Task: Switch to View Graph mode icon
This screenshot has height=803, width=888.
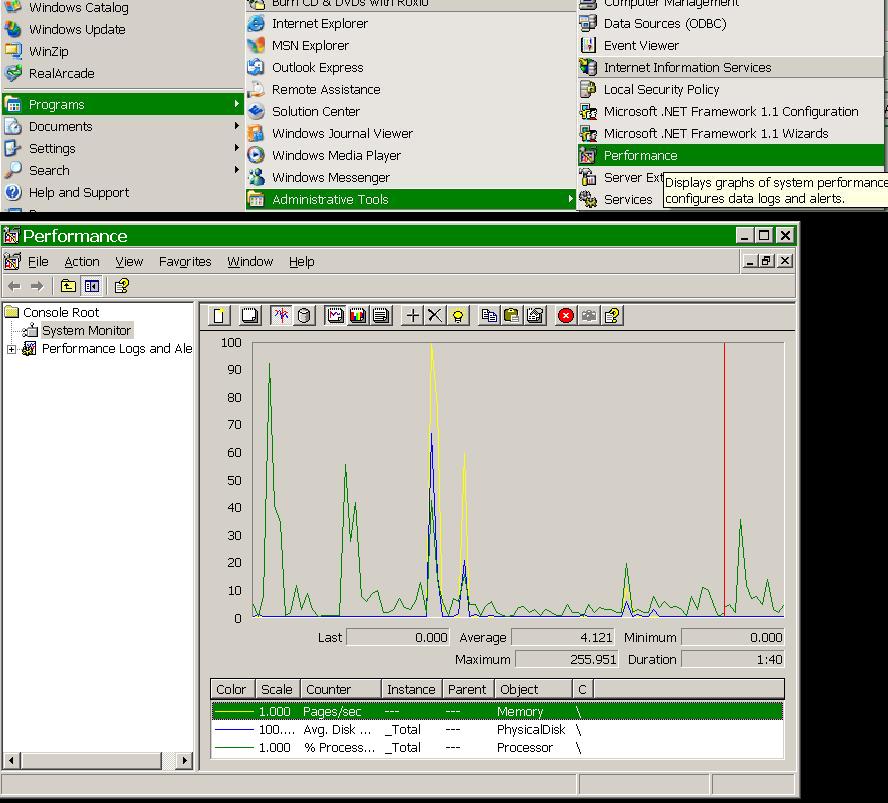Action: [335, 315]
